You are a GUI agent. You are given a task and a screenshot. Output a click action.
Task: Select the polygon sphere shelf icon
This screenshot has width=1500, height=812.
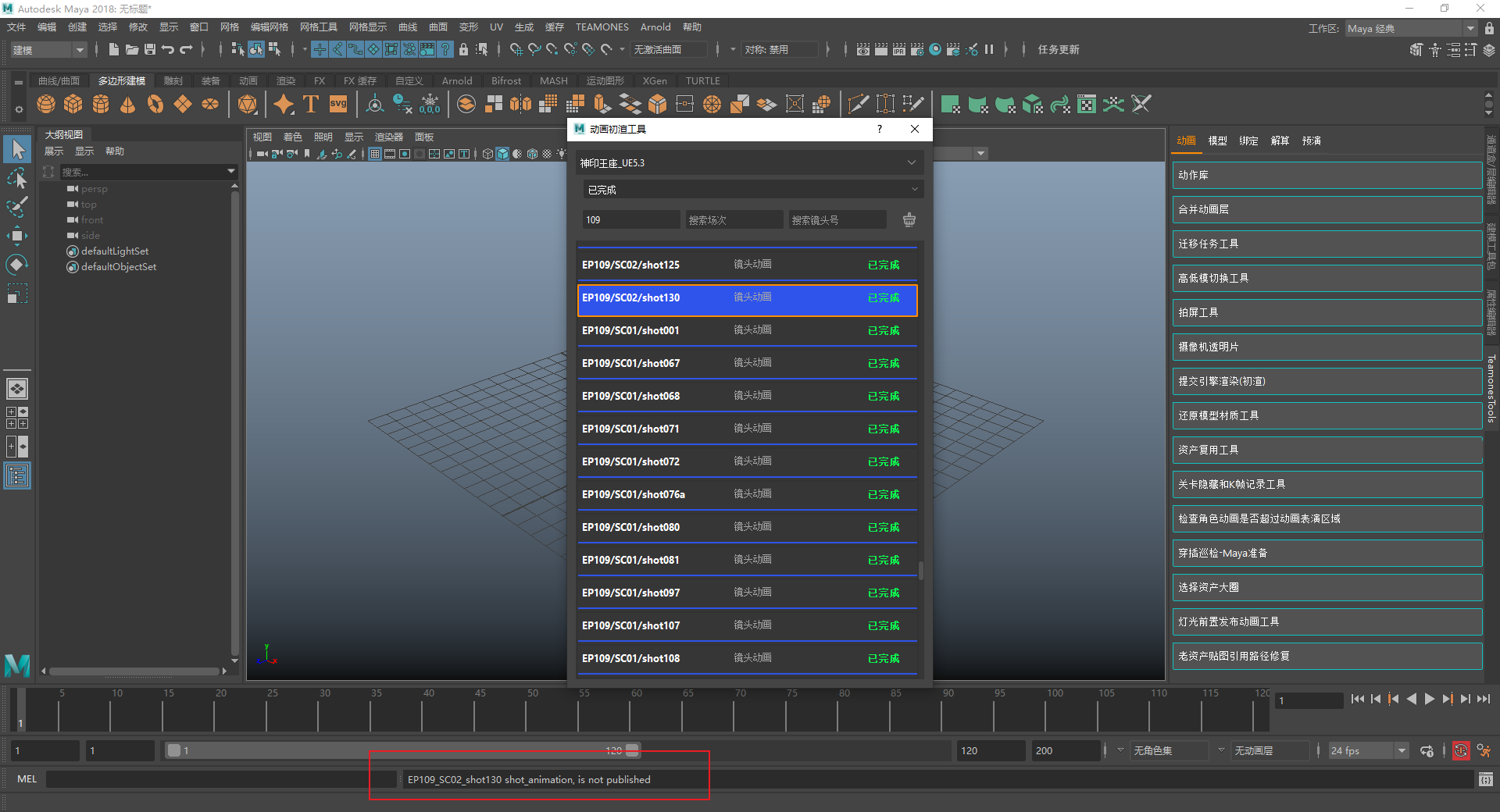46,104
